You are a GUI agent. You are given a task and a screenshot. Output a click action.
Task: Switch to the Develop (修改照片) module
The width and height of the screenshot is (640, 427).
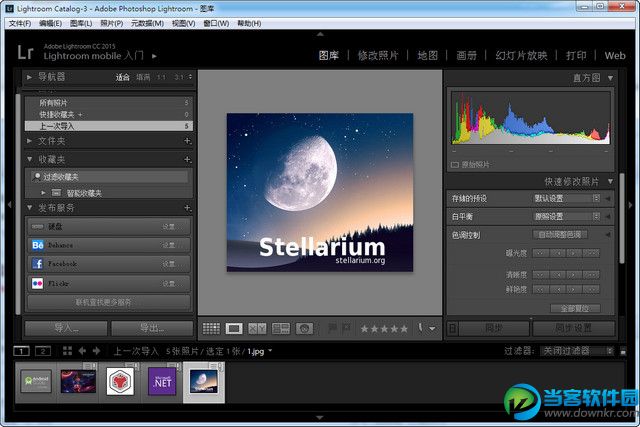coord(378,56)
